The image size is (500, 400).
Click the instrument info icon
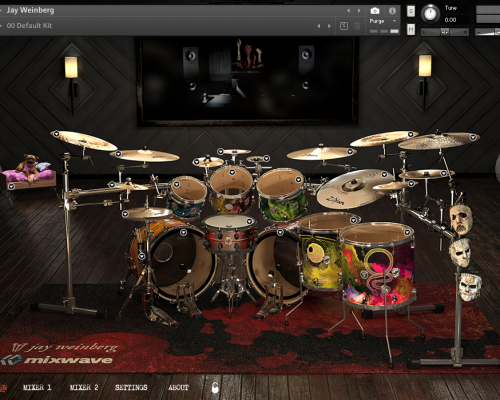point(392,11)
